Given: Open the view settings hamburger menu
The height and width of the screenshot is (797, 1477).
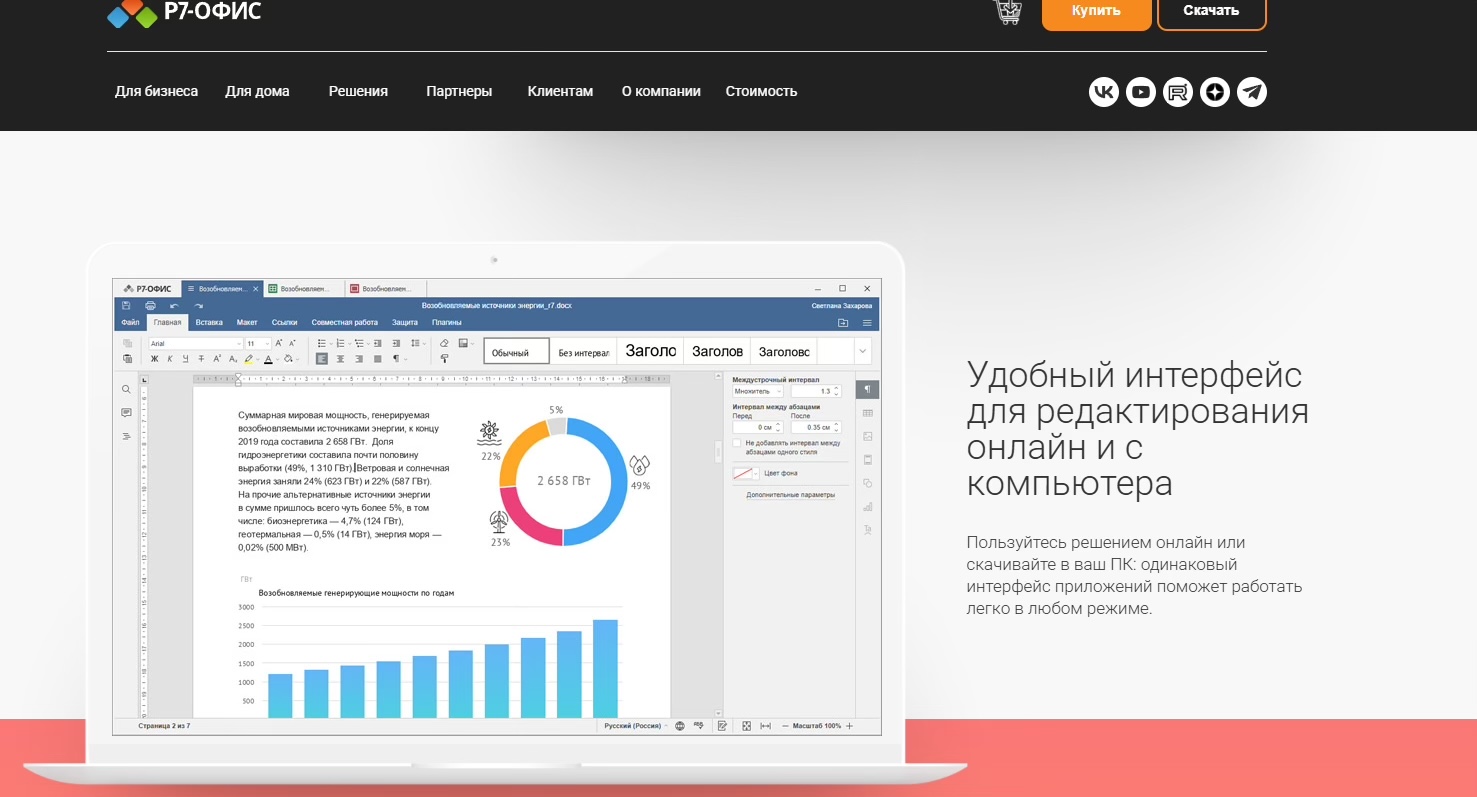Looking at the screenshot, I should pyautogui.click(x=867, y=323).
